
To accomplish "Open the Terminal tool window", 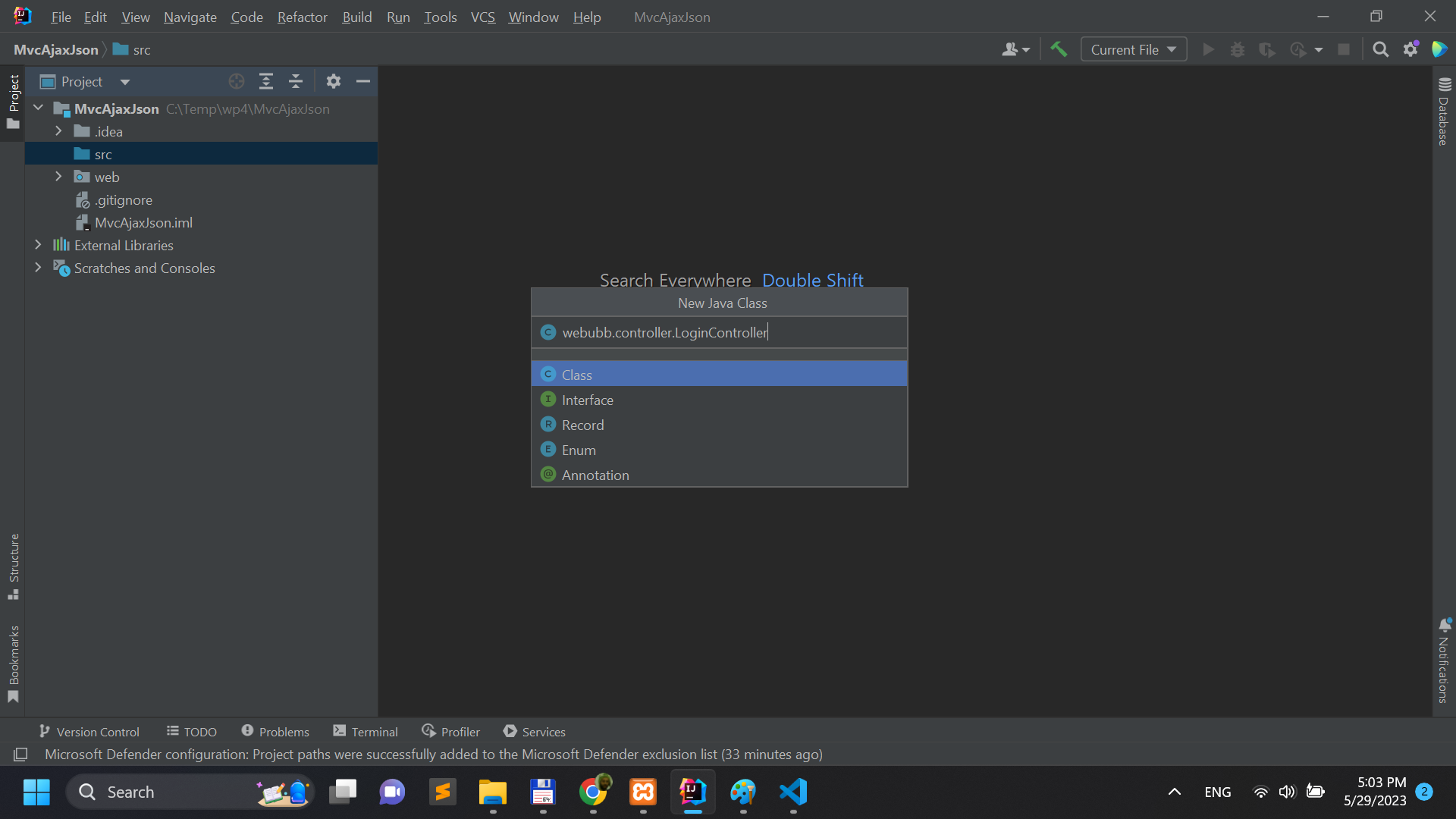I will pos(366,732).
